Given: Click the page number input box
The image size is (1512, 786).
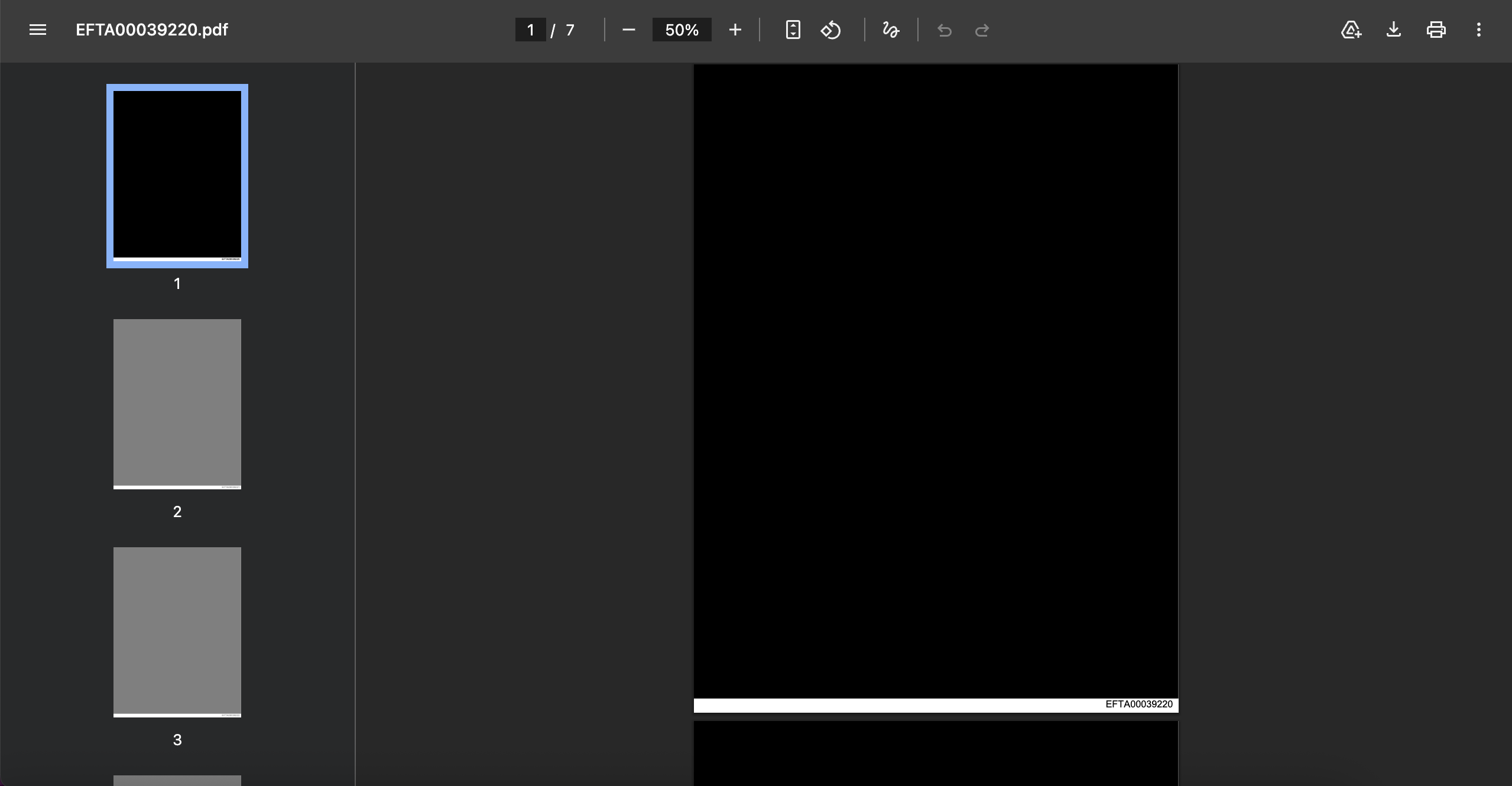Looking at the screenshot, I should (530, 30).
